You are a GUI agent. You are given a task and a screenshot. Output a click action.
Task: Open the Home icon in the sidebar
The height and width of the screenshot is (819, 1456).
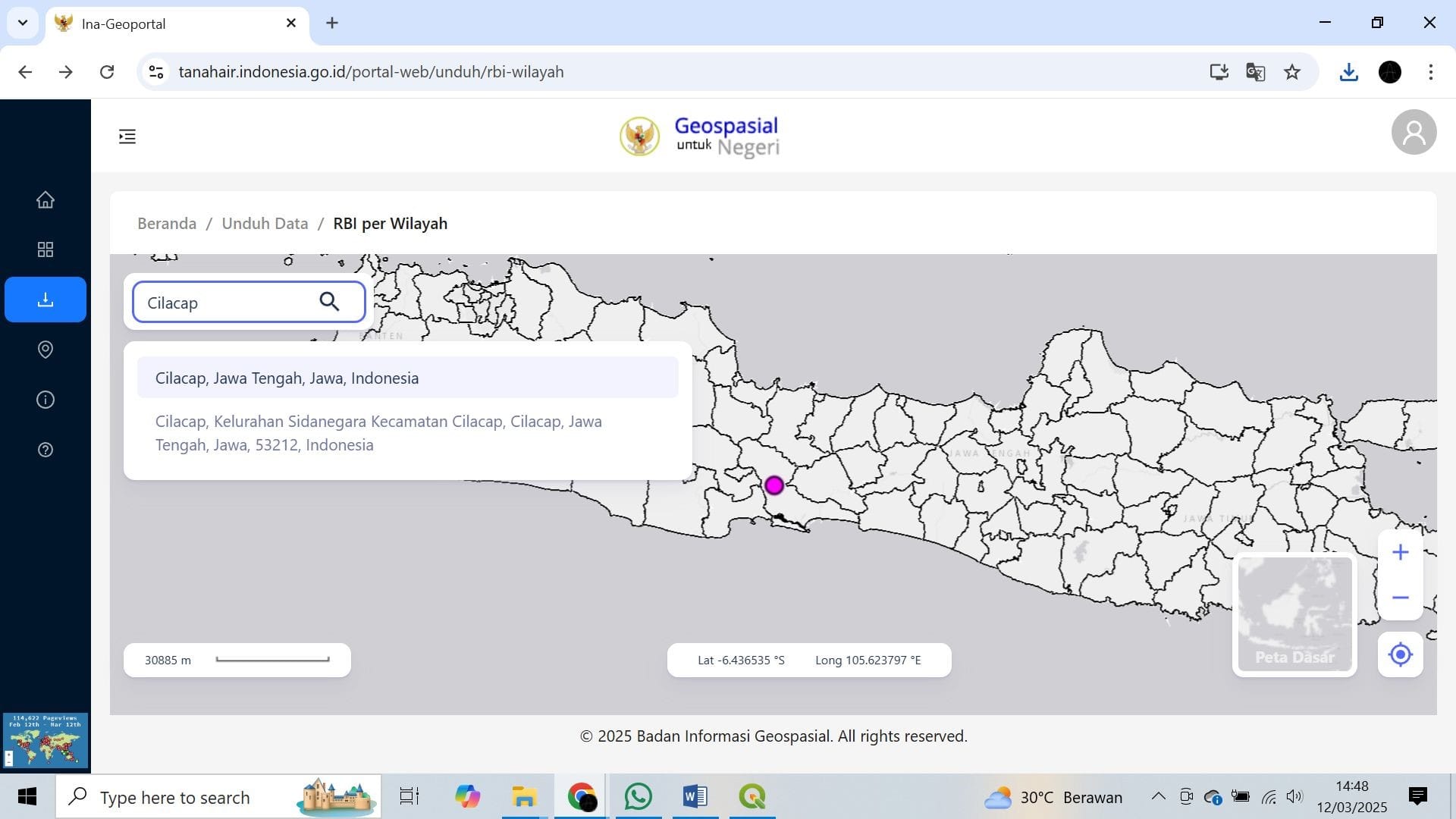pyautogui.click(x=45, y=199)
